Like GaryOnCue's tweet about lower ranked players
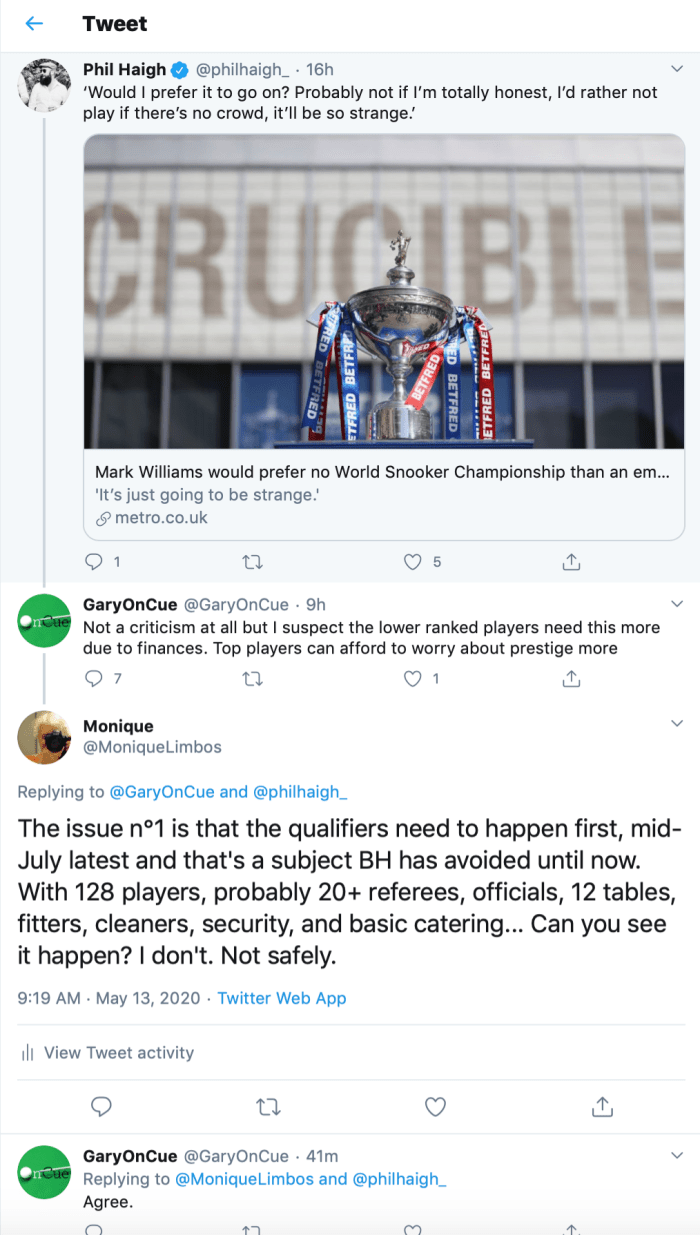The width and height of the screenshot is (700, 1235). 412,679
